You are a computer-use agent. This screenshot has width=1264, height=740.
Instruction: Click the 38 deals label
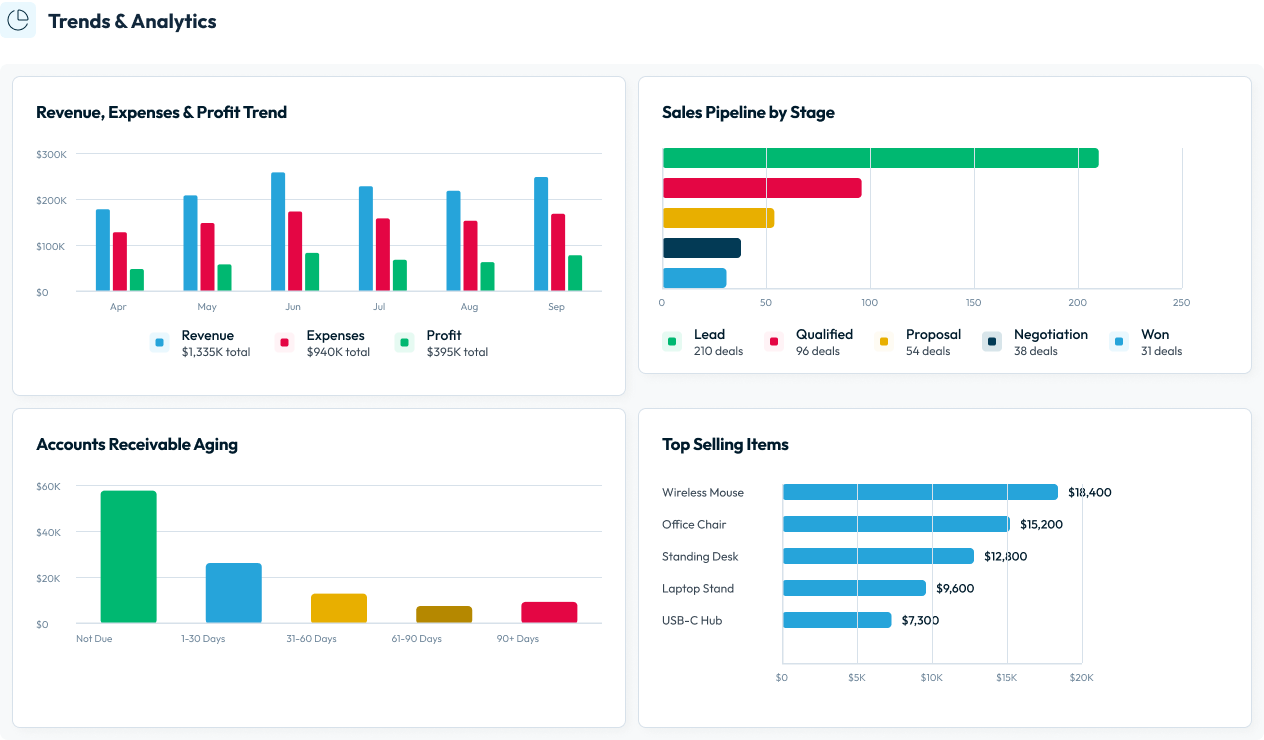pyautogui.click(x=1036, y=351)
